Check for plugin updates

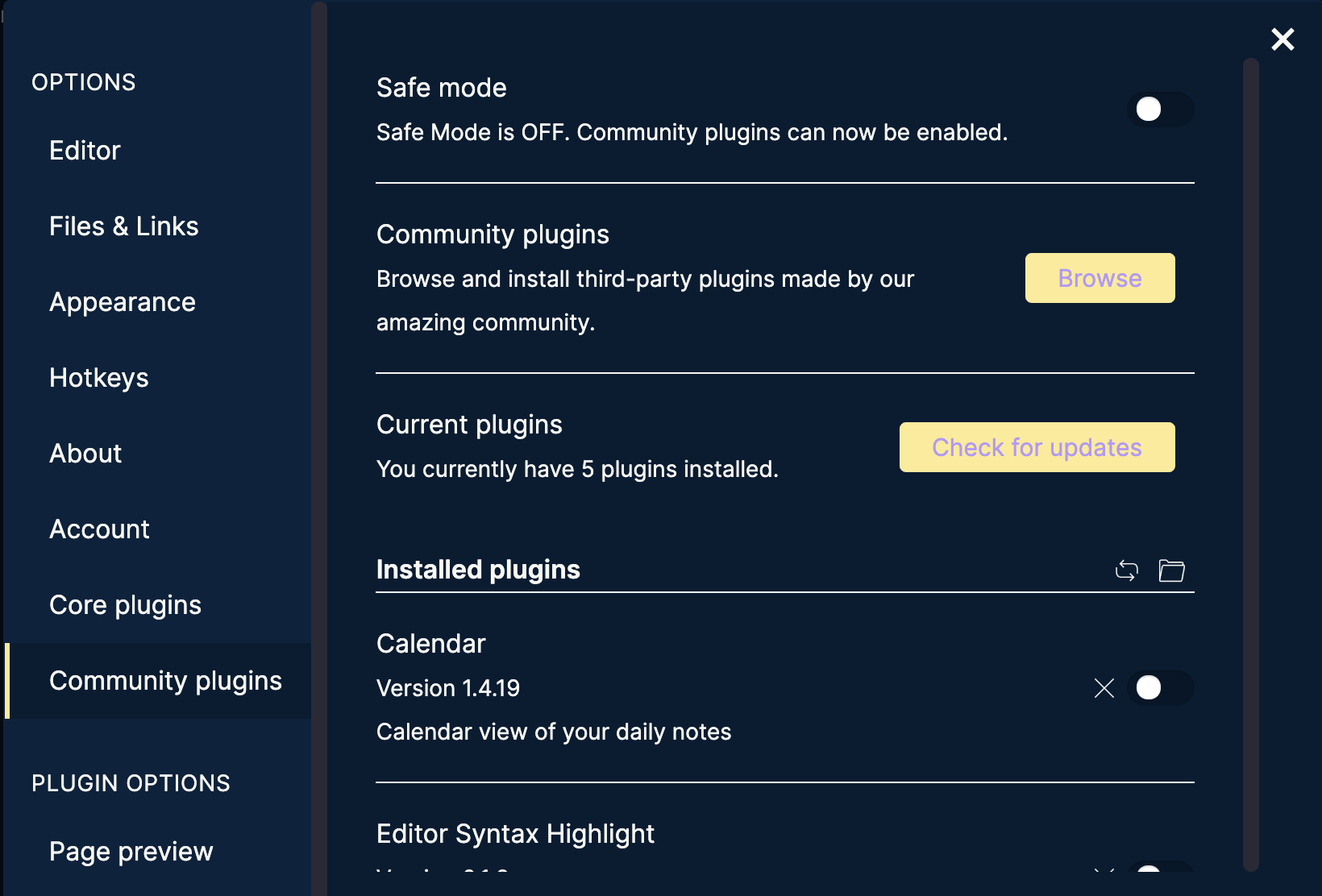[x=1036, y=447]
